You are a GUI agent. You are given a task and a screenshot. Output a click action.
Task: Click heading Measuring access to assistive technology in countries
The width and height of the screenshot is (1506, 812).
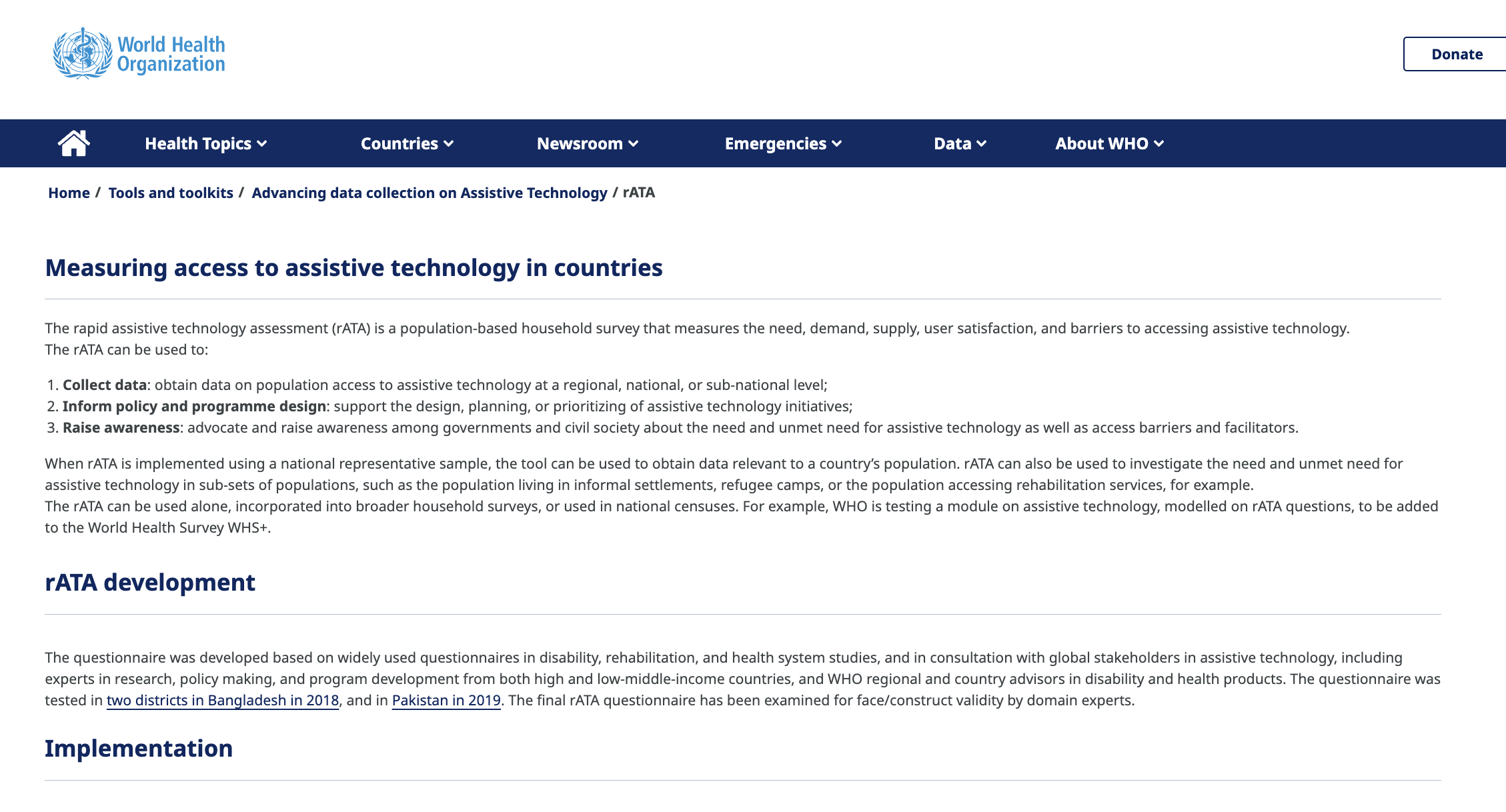coord(353,267)
